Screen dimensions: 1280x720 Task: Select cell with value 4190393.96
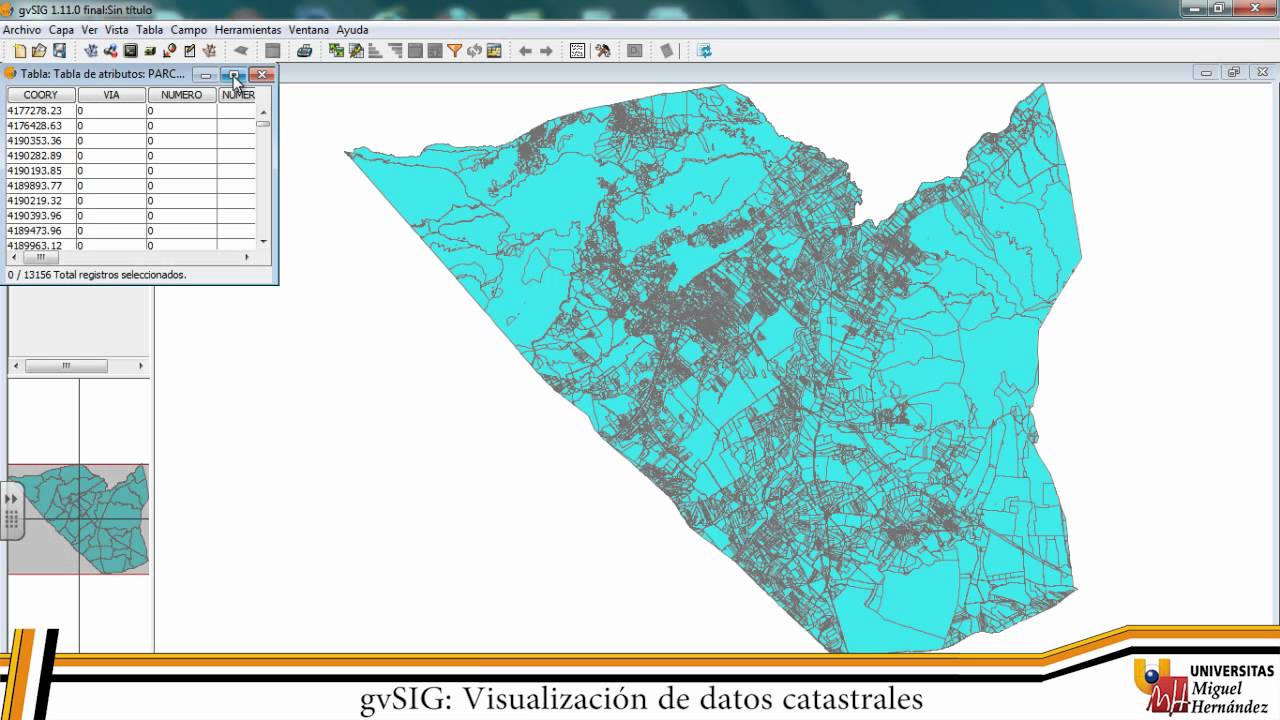[41, 216]
